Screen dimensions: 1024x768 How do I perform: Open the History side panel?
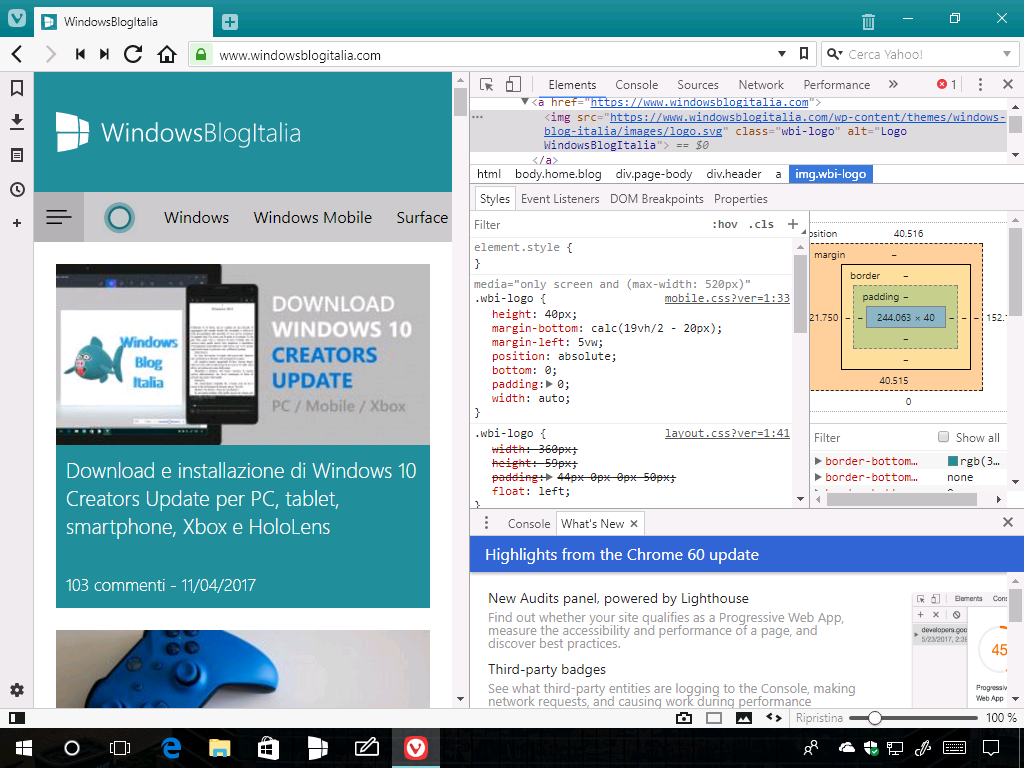point(17,189)
